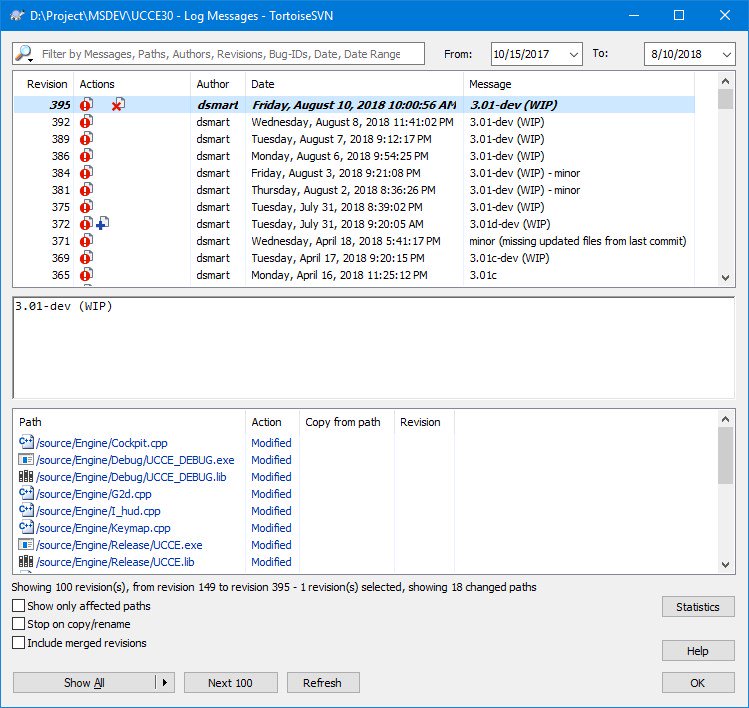Open the Statistics dialog

(x=698, y=607)
